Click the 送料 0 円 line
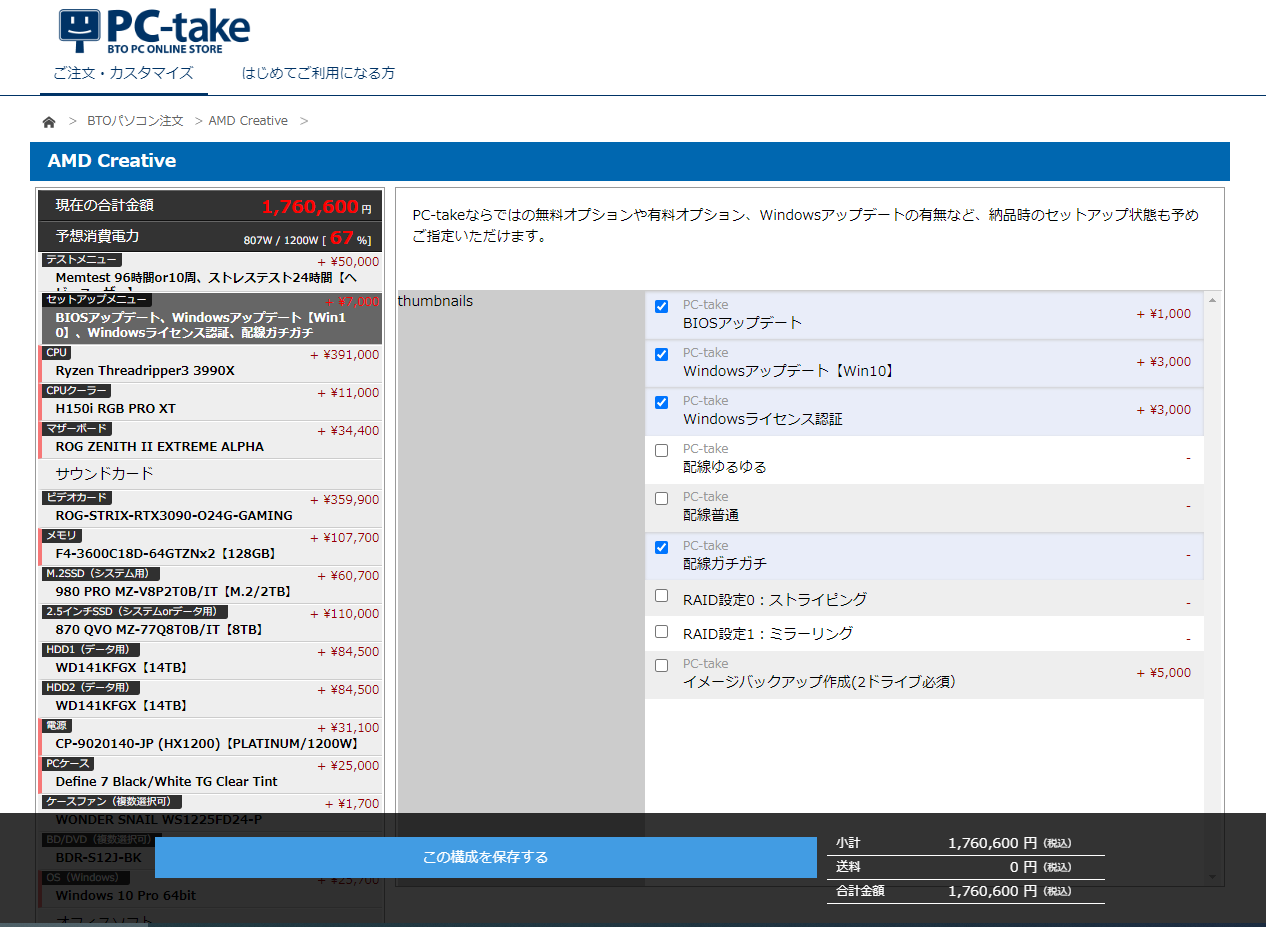1266x927 pixels. click(x=966, y=867)
